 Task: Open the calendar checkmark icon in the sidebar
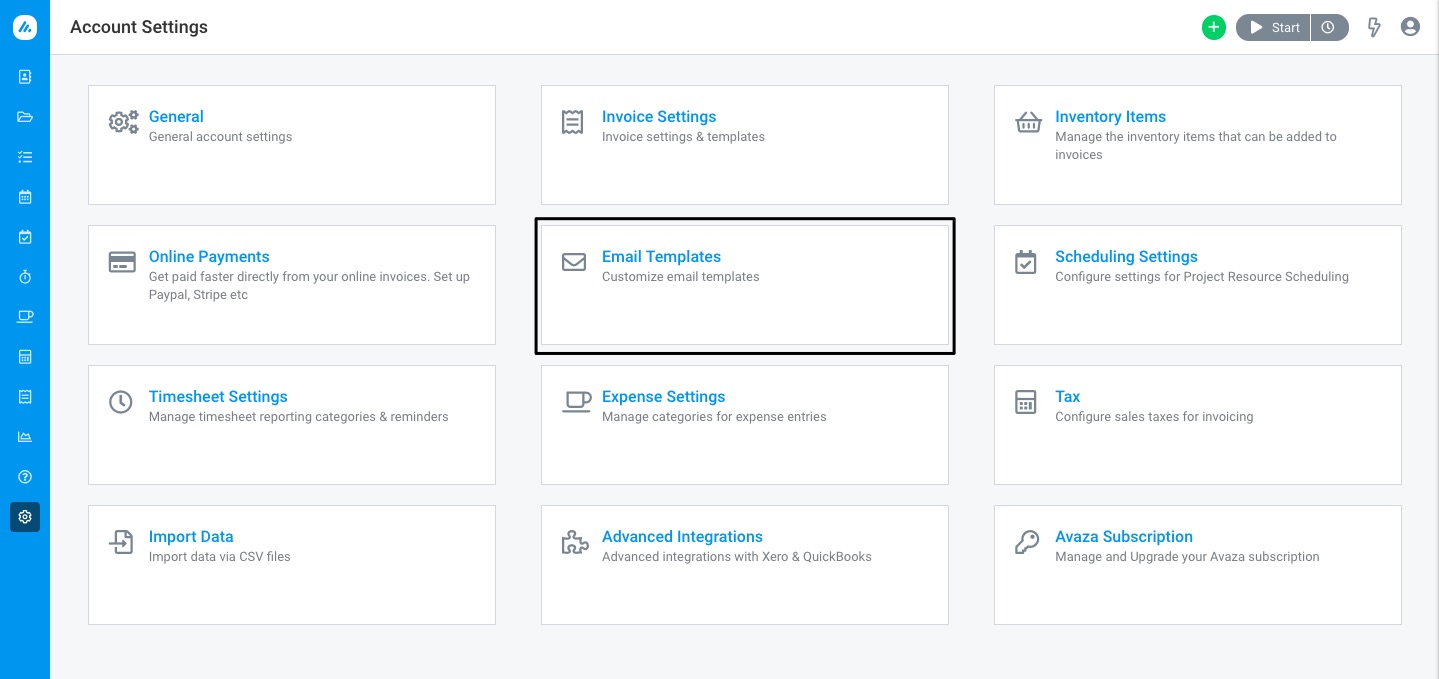(25, 237)
